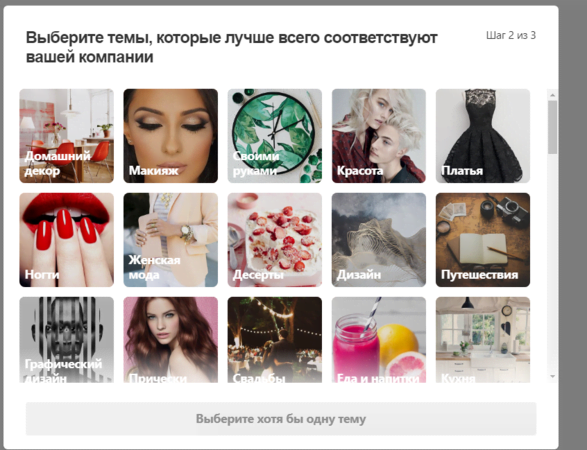The image size is (587, 450).
Task: Select the Красота topic tile
Action: click(379, 136)
